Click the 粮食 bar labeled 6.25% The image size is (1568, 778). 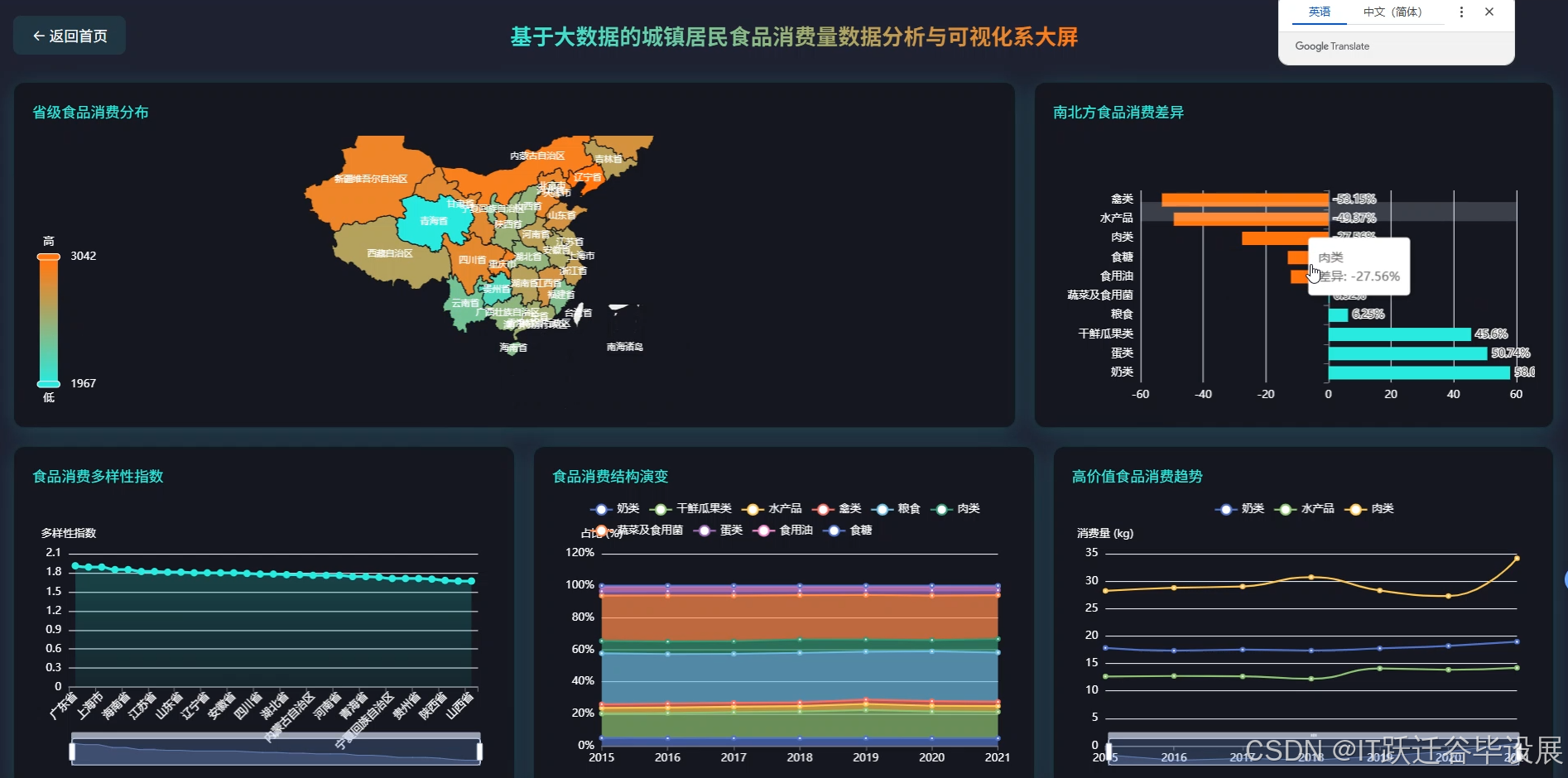[x=1339, y=315]
